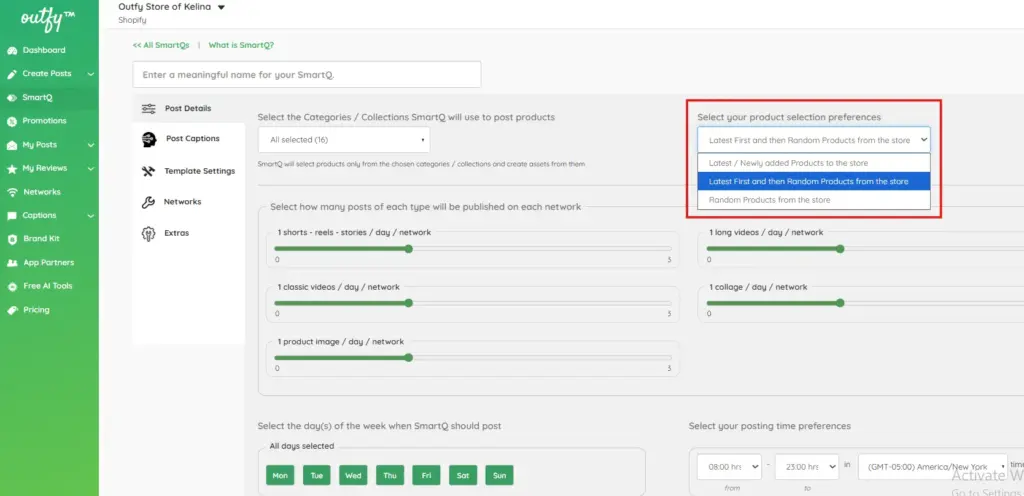Toggle the Sat day button
This screenshot has height=496, width=1024.
coord(463,475)
